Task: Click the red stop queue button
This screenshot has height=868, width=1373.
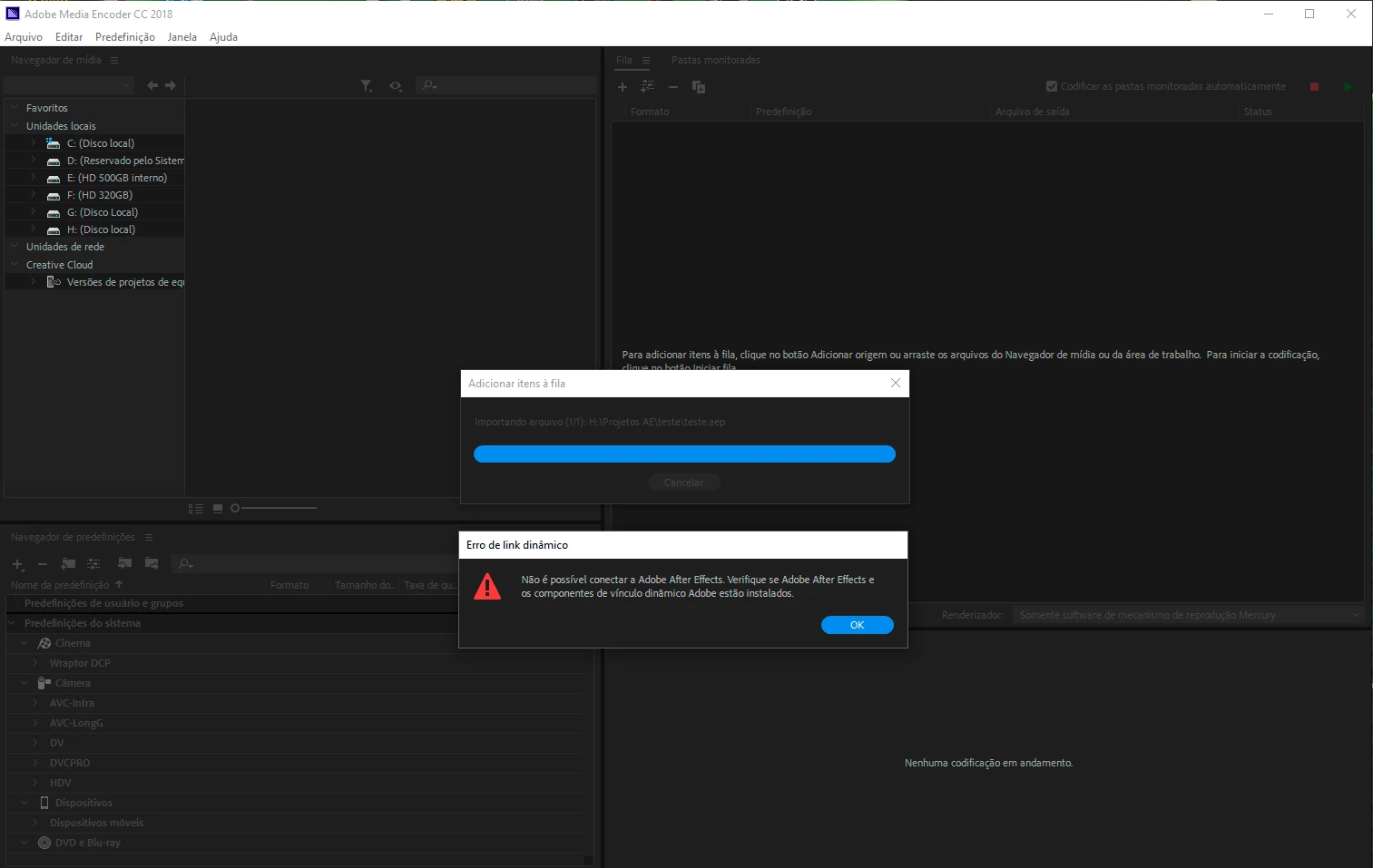Action: pyautogui.click(x=1314, y=86)
